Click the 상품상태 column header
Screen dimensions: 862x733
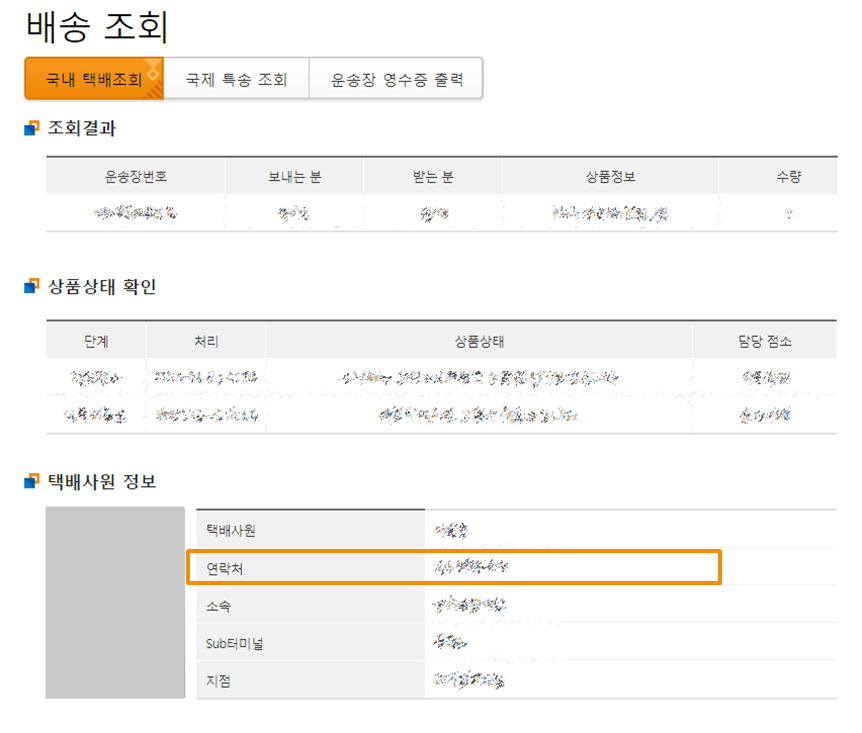(x=479, y=341)
